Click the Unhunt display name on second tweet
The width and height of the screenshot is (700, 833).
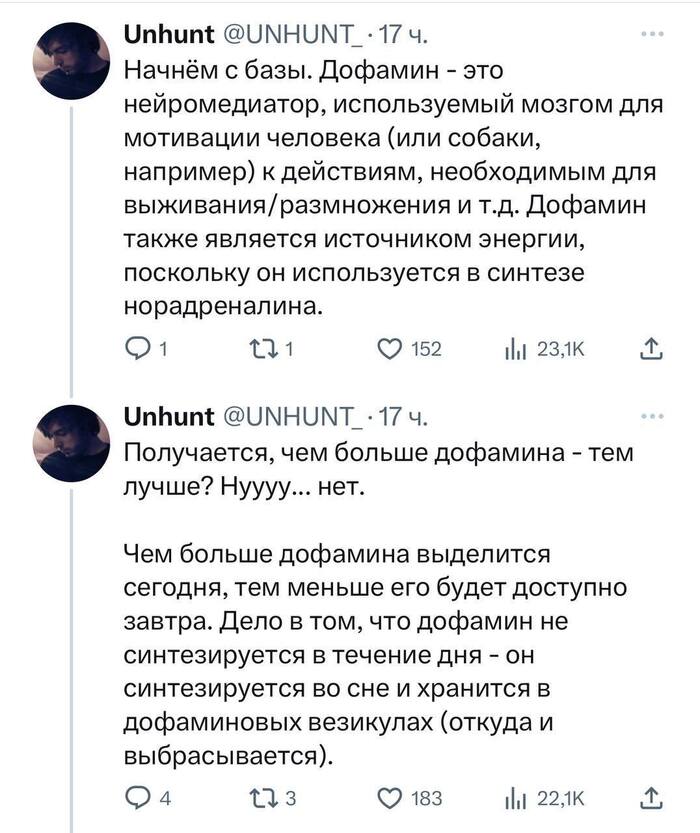(168, 418)
